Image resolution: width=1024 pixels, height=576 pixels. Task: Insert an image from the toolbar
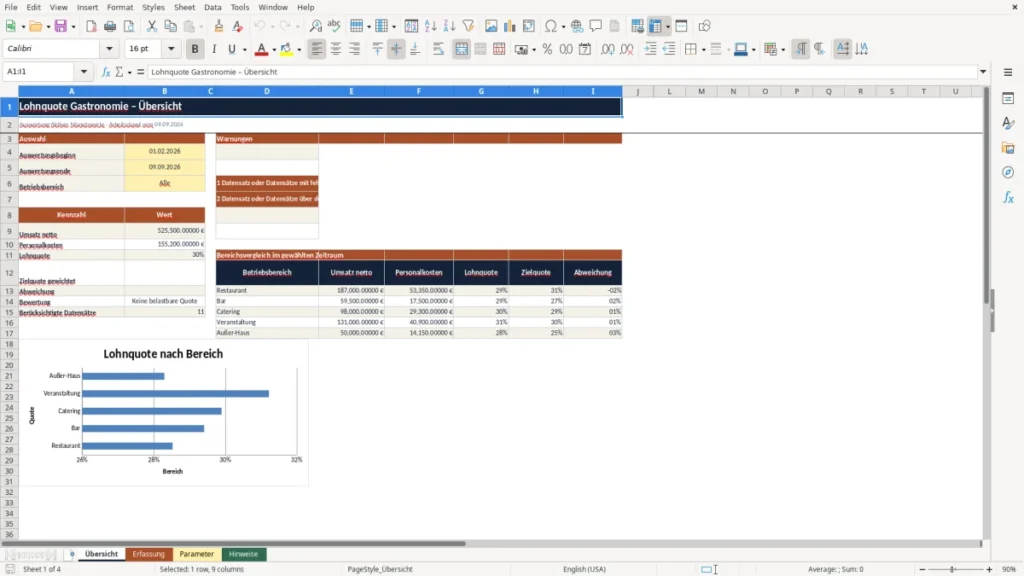coord(490,26)
